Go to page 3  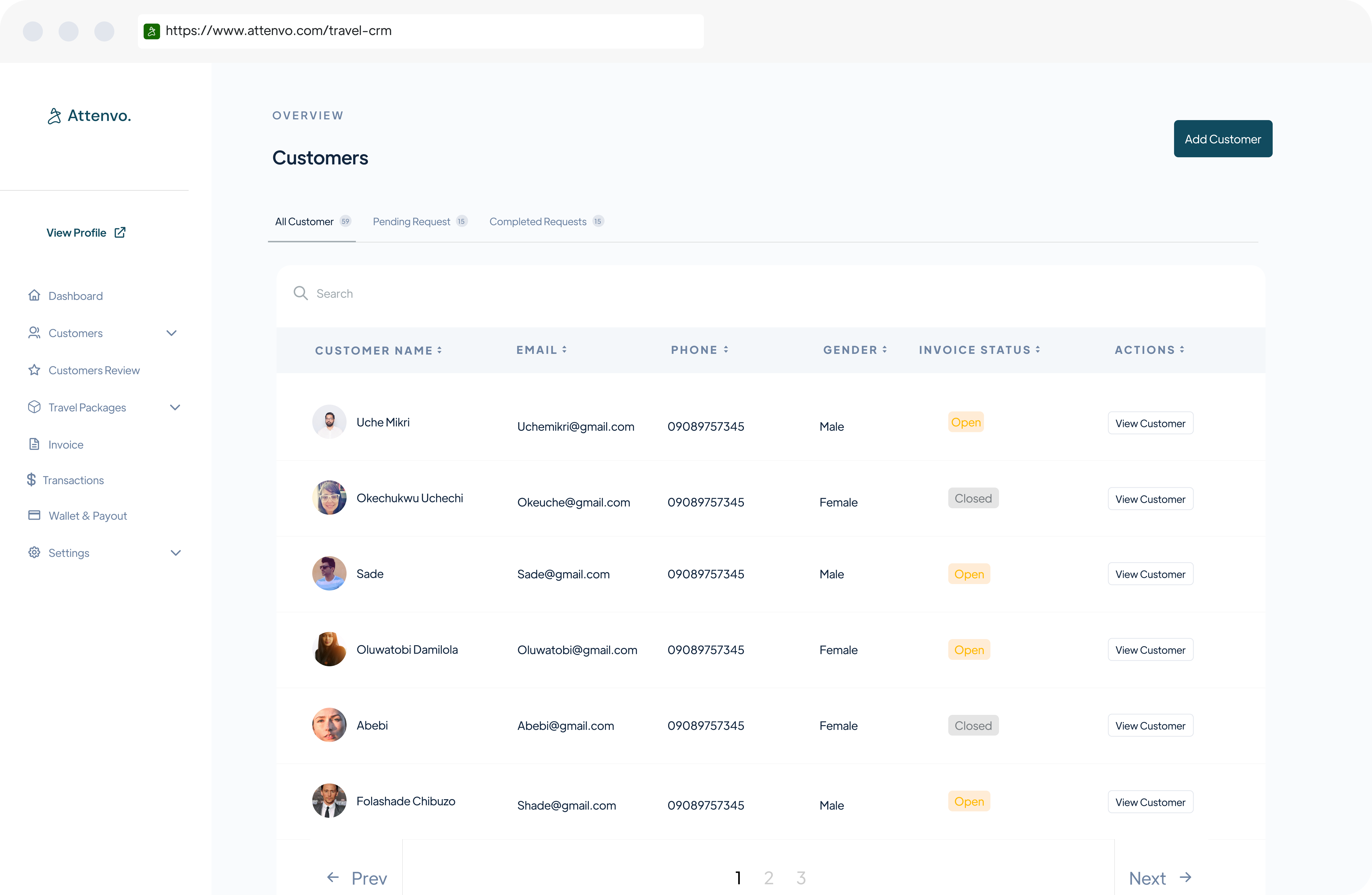(x=801, y=878)
